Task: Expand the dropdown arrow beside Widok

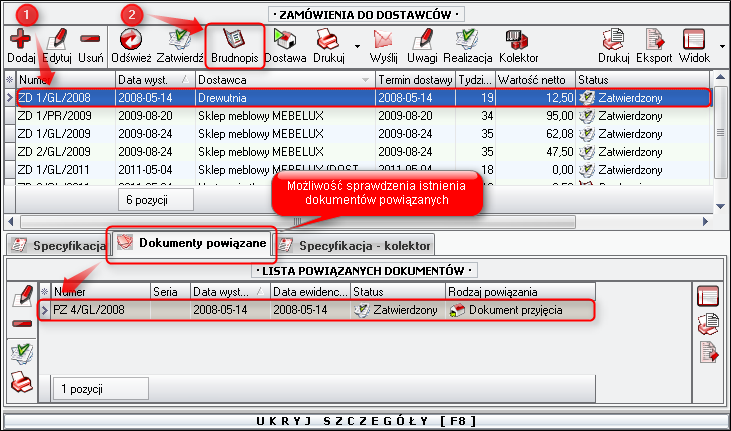Action: (722, 46)
